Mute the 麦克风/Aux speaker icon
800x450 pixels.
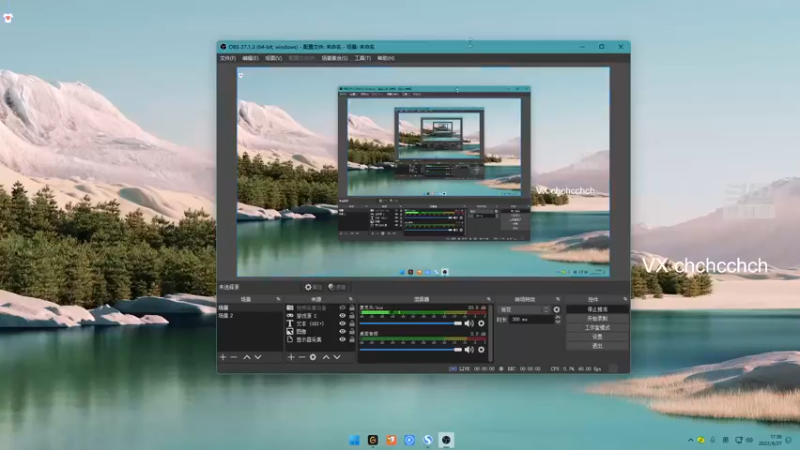pyautogui.click(x=469, y=323)
